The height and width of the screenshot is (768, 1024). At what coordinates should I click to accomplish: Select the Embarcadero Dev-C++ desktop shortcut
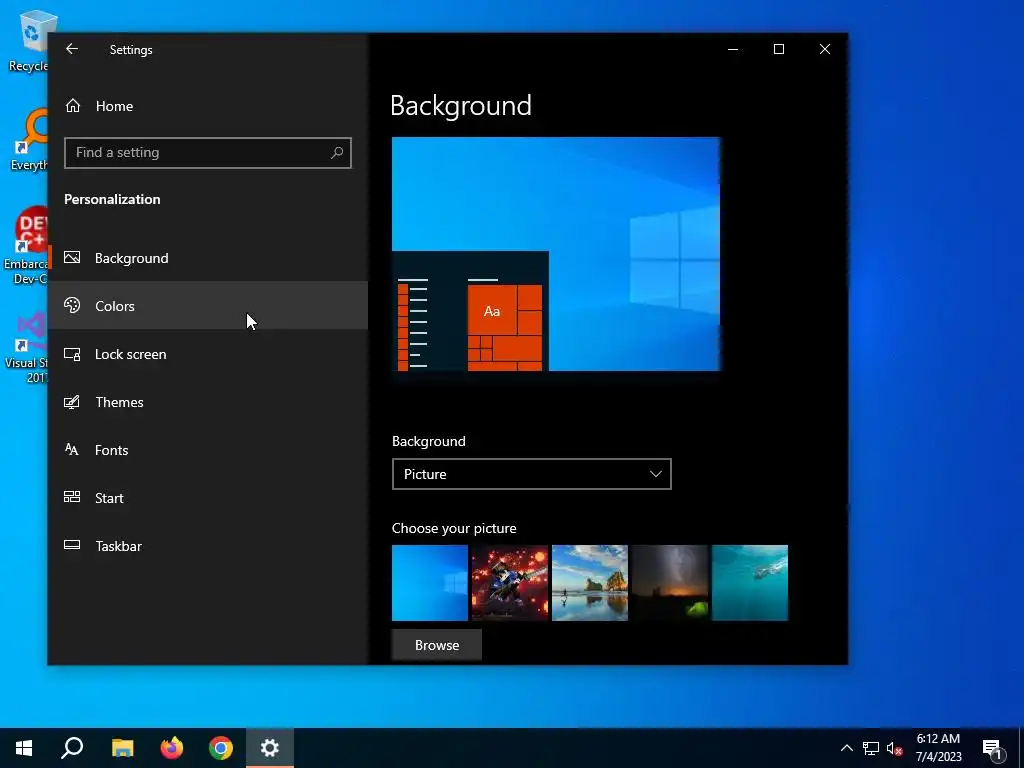26,246
